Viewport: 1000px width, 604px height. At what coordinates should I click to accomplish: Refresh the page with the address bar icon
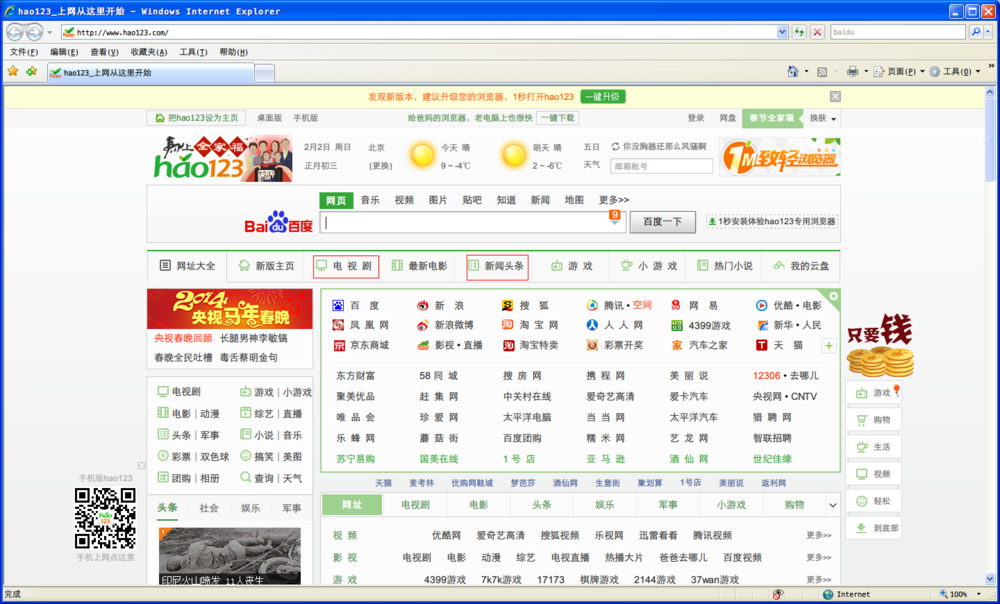point(799,32)
